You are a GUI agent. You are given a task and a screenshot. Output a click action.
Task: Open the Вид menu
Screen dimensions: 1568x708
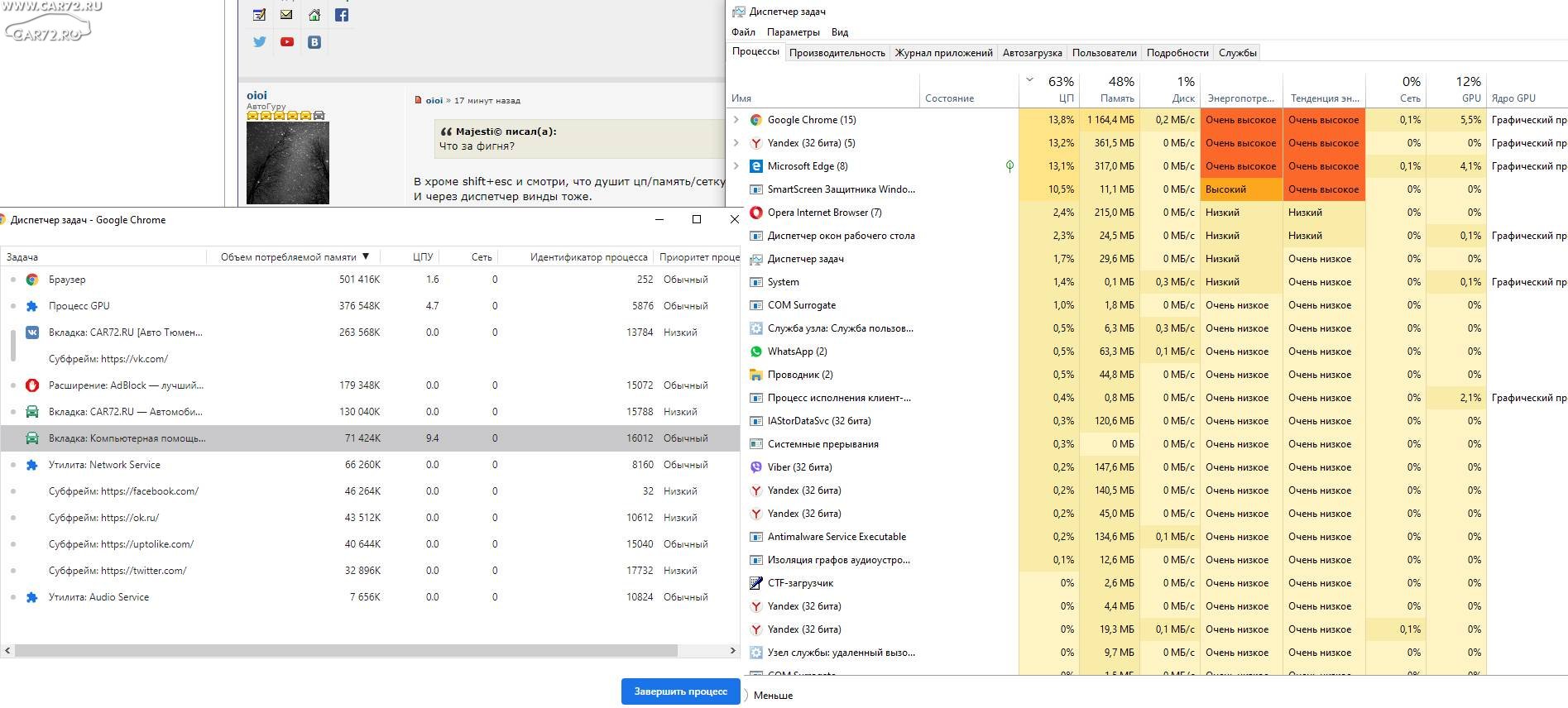(840, 32)
